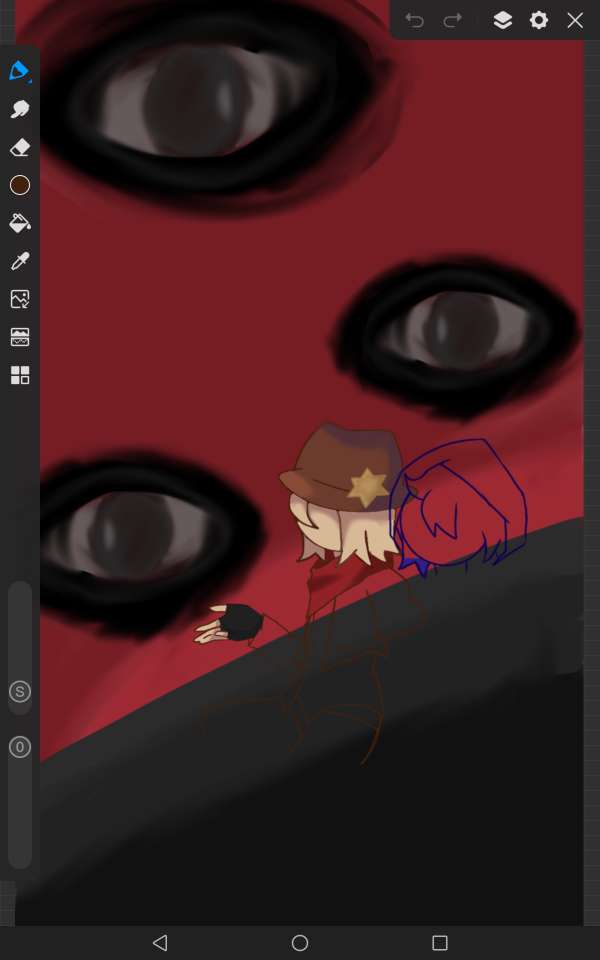Screen dimensions: 600x960
Task: Pick the eyedropper color sampler
Action: [x=20, y=261]
